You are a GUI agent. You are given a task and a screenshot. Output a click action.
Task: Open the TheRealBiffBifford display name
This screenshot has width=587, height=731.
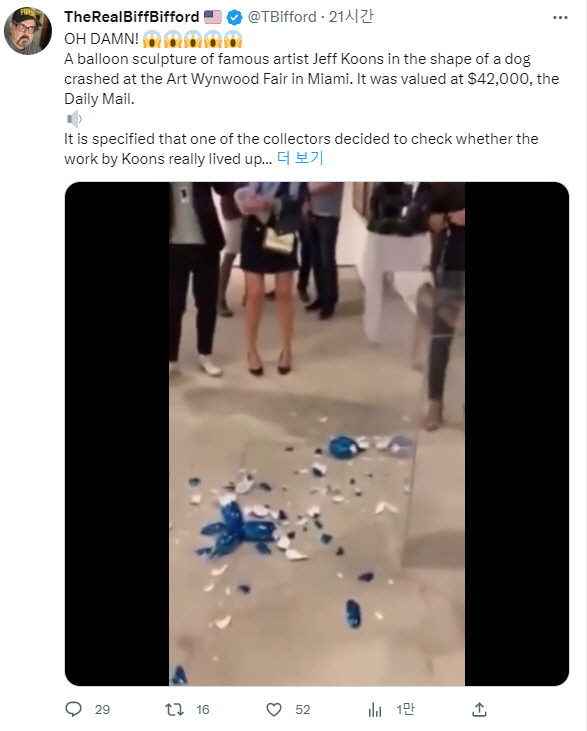[x=132, y=17]
